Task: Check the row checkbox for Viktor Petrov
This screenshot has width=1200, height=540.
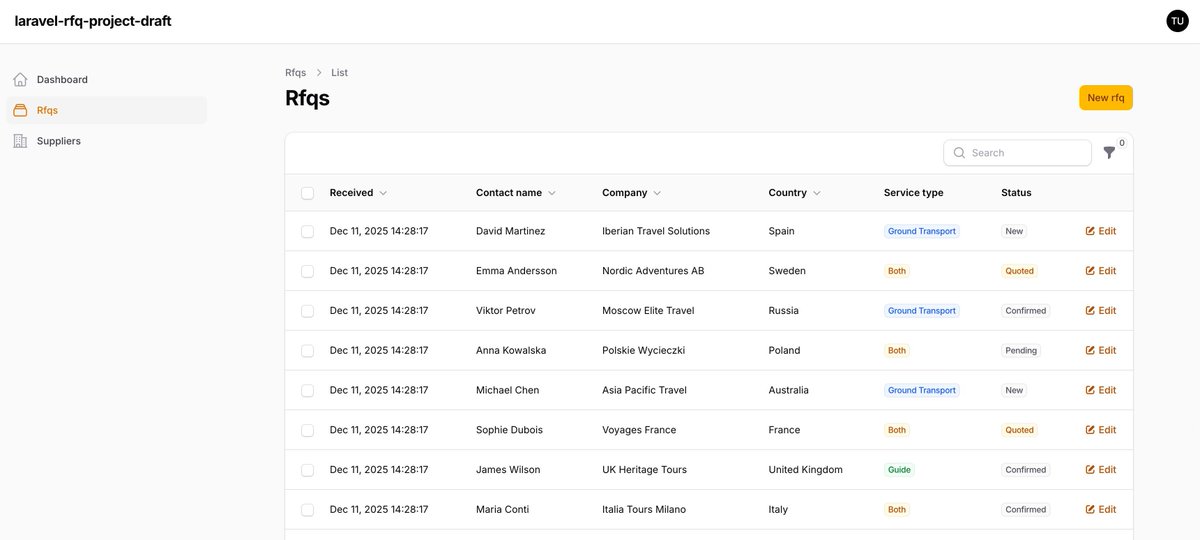Action: pos(308,311)
